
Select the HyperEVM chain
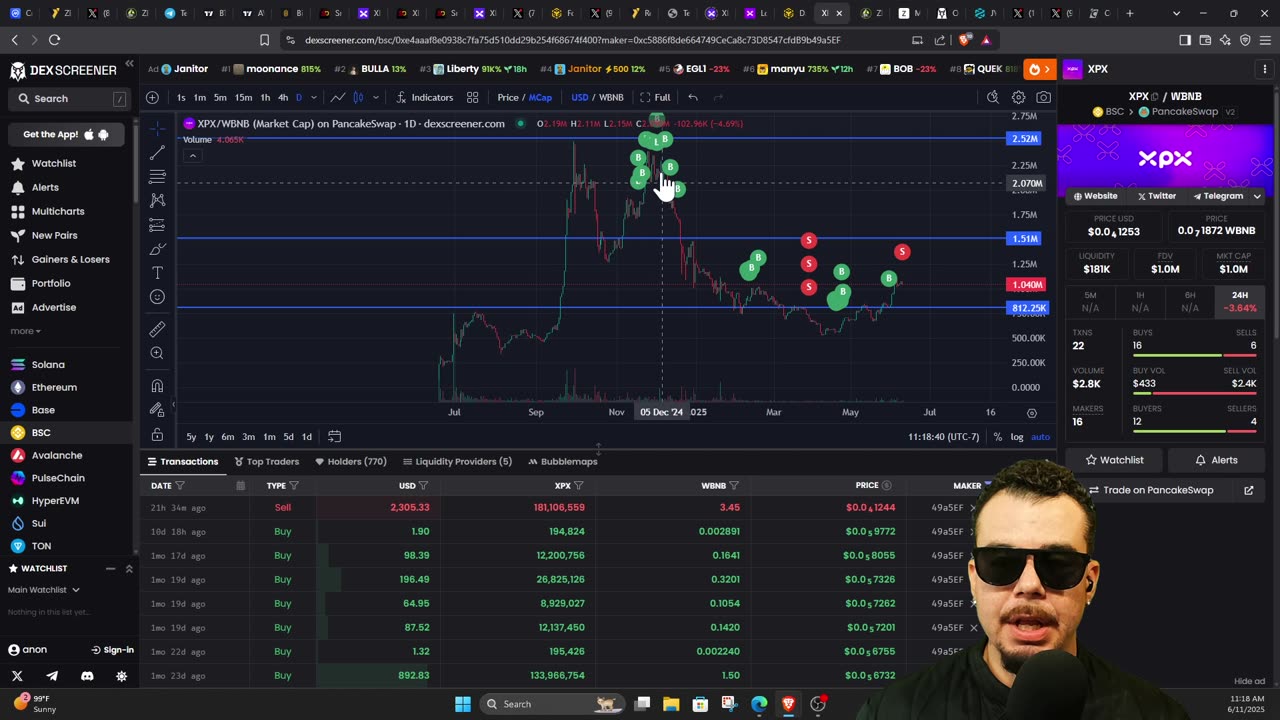[x=55, y=501]
